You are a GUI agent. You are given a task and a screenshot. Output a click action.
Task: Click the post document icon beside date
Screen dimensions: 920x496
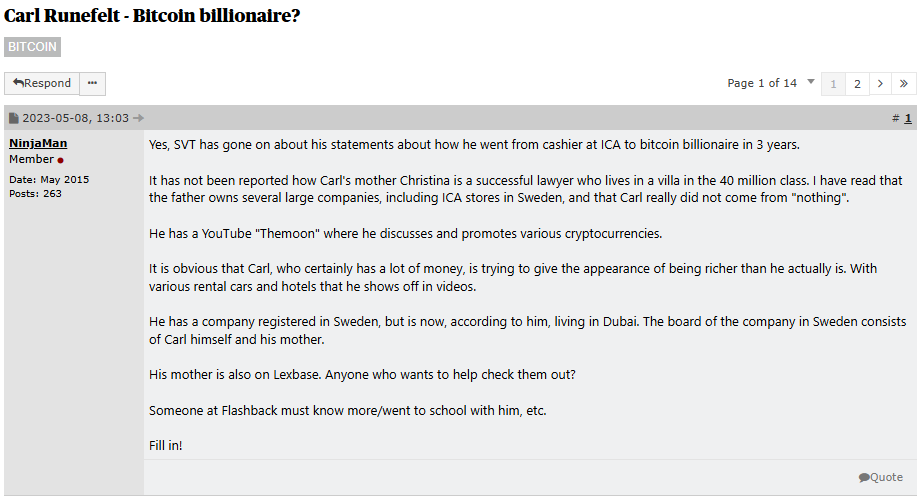14,118
